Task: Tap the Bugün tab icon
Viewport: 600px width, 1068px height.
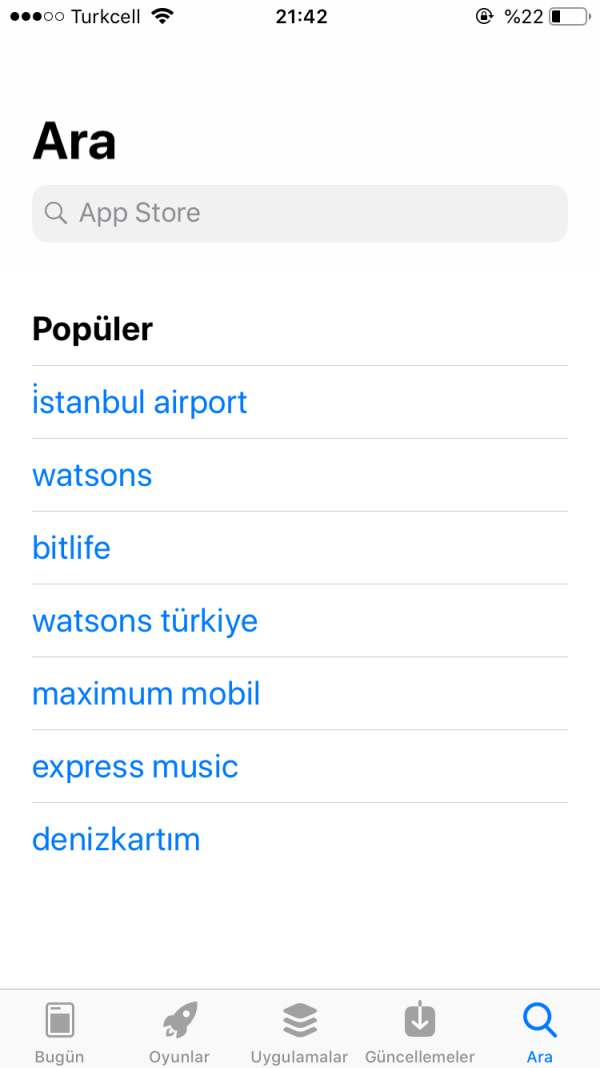Action: (x=60, y=1020)
